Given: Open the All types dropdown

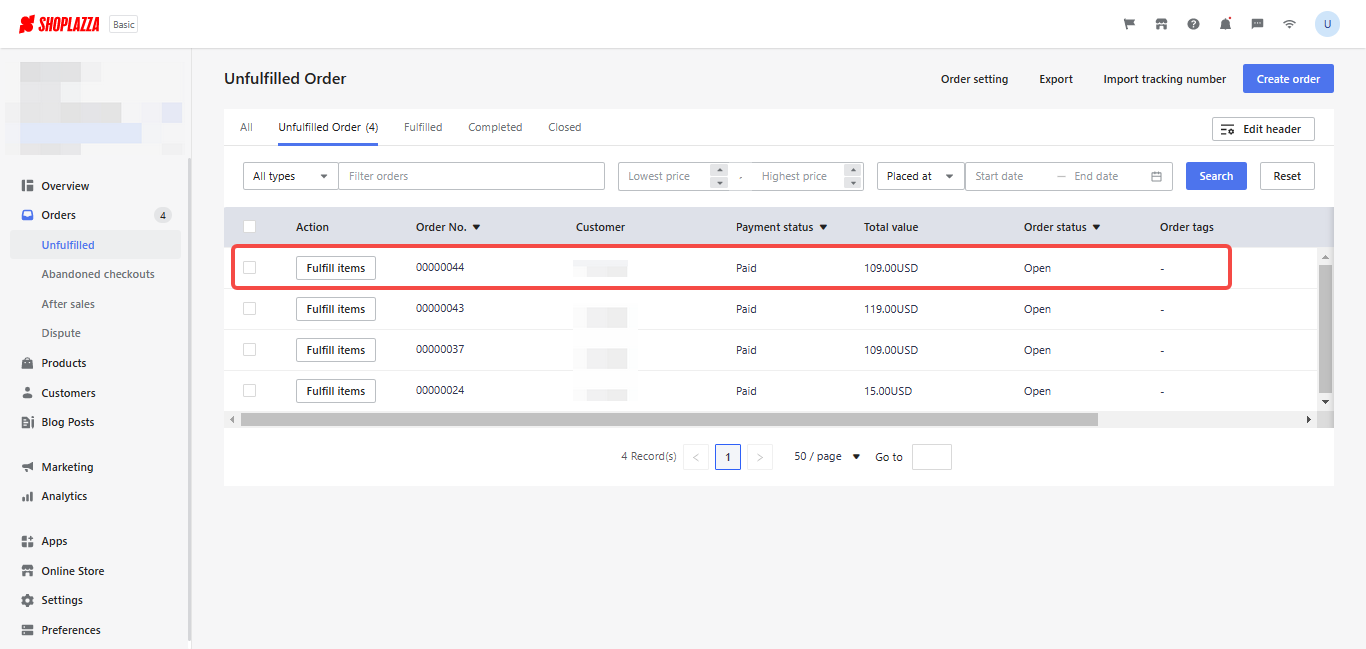Looking at the screenshot, I should pyautogui.click(x=290, y=176).
